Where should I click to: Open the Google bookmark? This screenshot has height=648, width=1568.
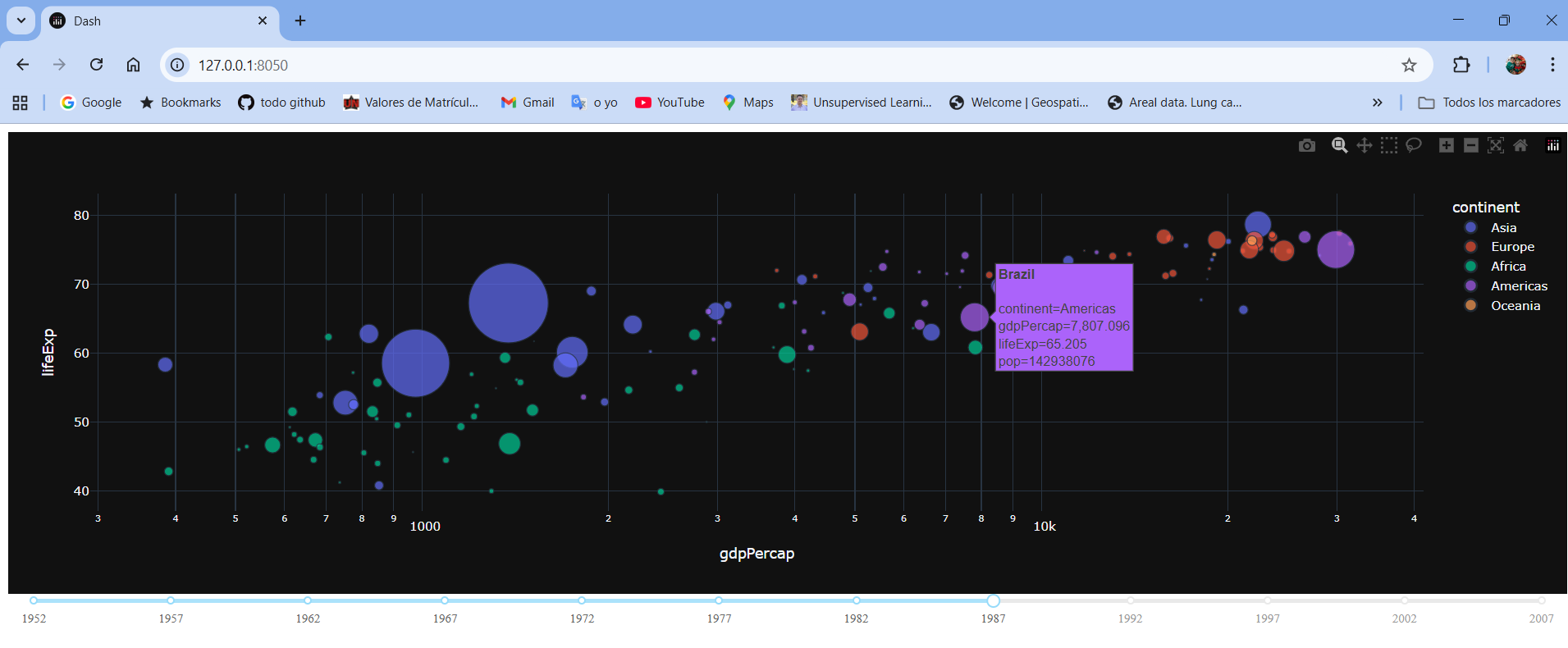tap(91, 103)
